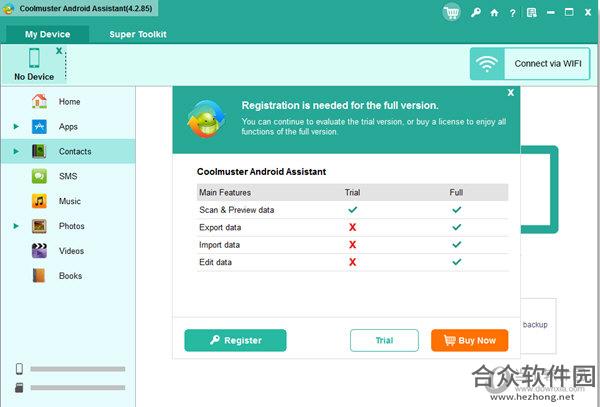Close the No Device tab with X
The width and height of the screenshot is (600, 407).
tap(59, 50)
